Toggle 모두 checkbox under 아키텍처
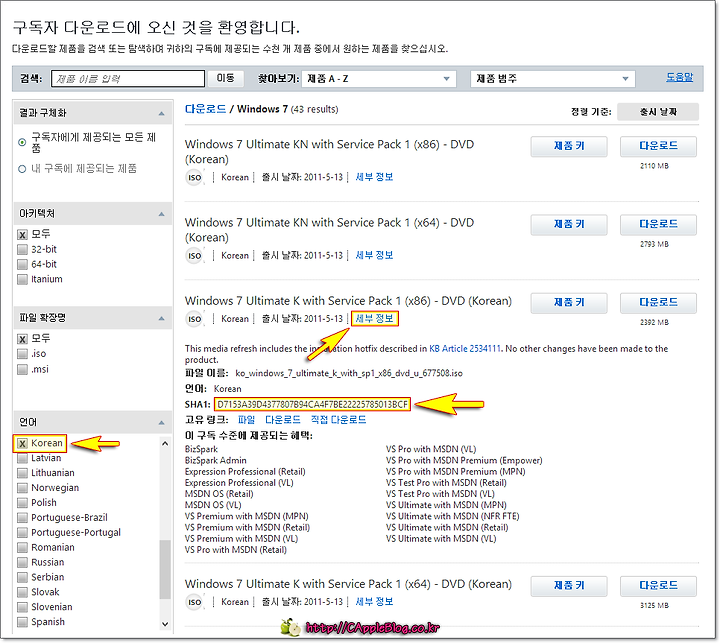The image size is (720, 643). 22,235
